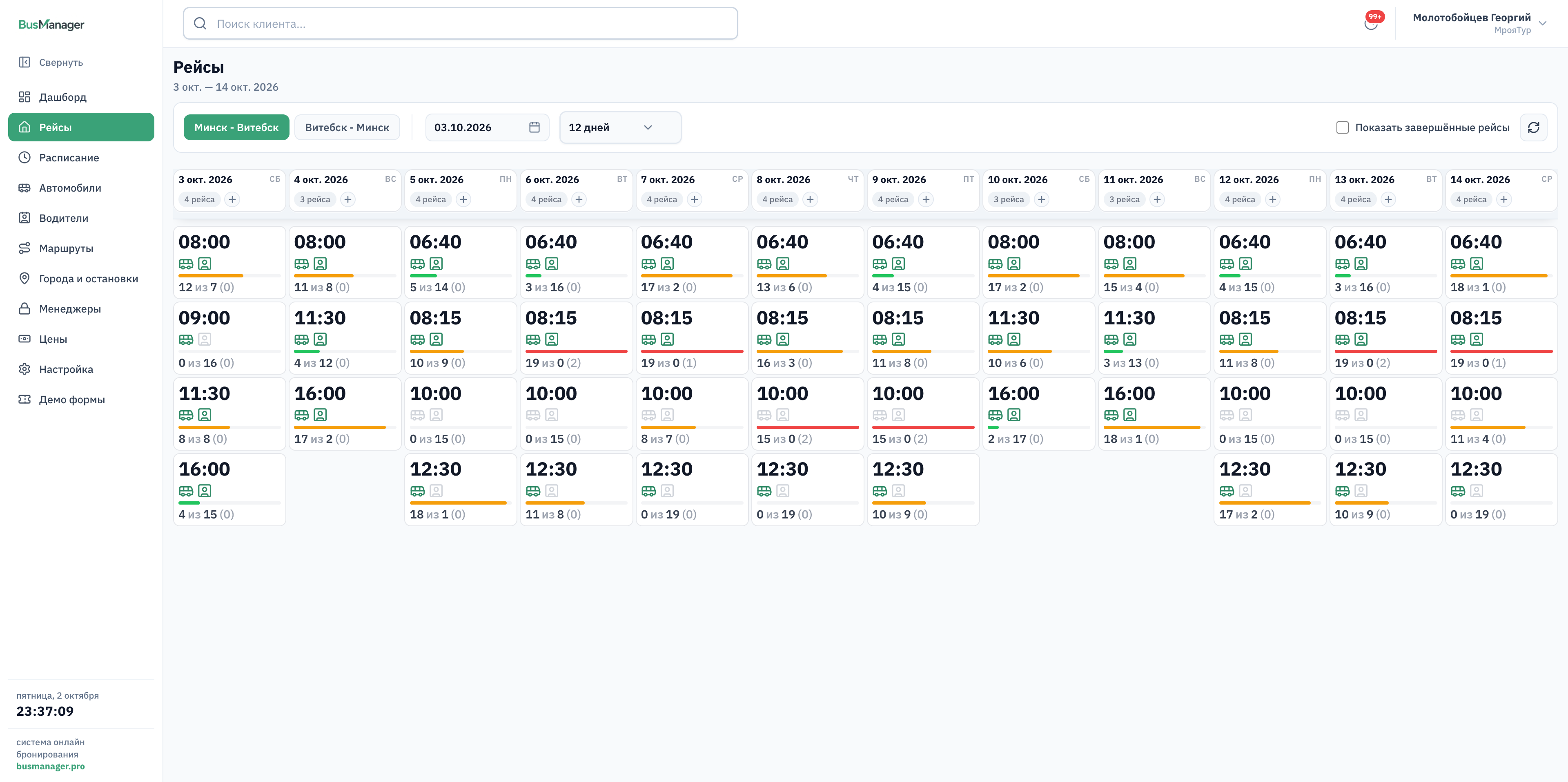The image size is (1568, 782).
Task: Click red occupancy bar on 6 окт. 08:15
Action: [x=576, y=351]
